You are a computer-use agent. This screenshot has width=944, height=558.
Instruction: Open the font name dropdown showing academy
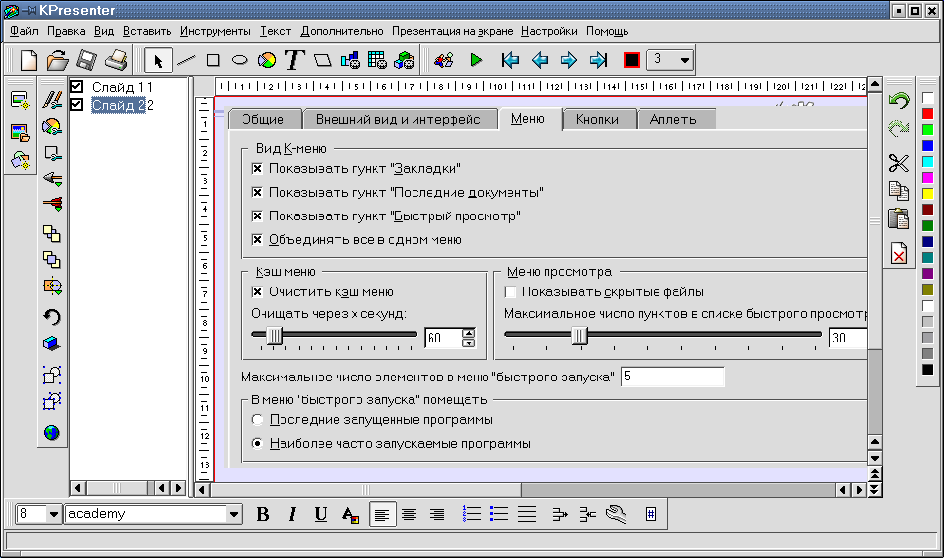point(234,514)
